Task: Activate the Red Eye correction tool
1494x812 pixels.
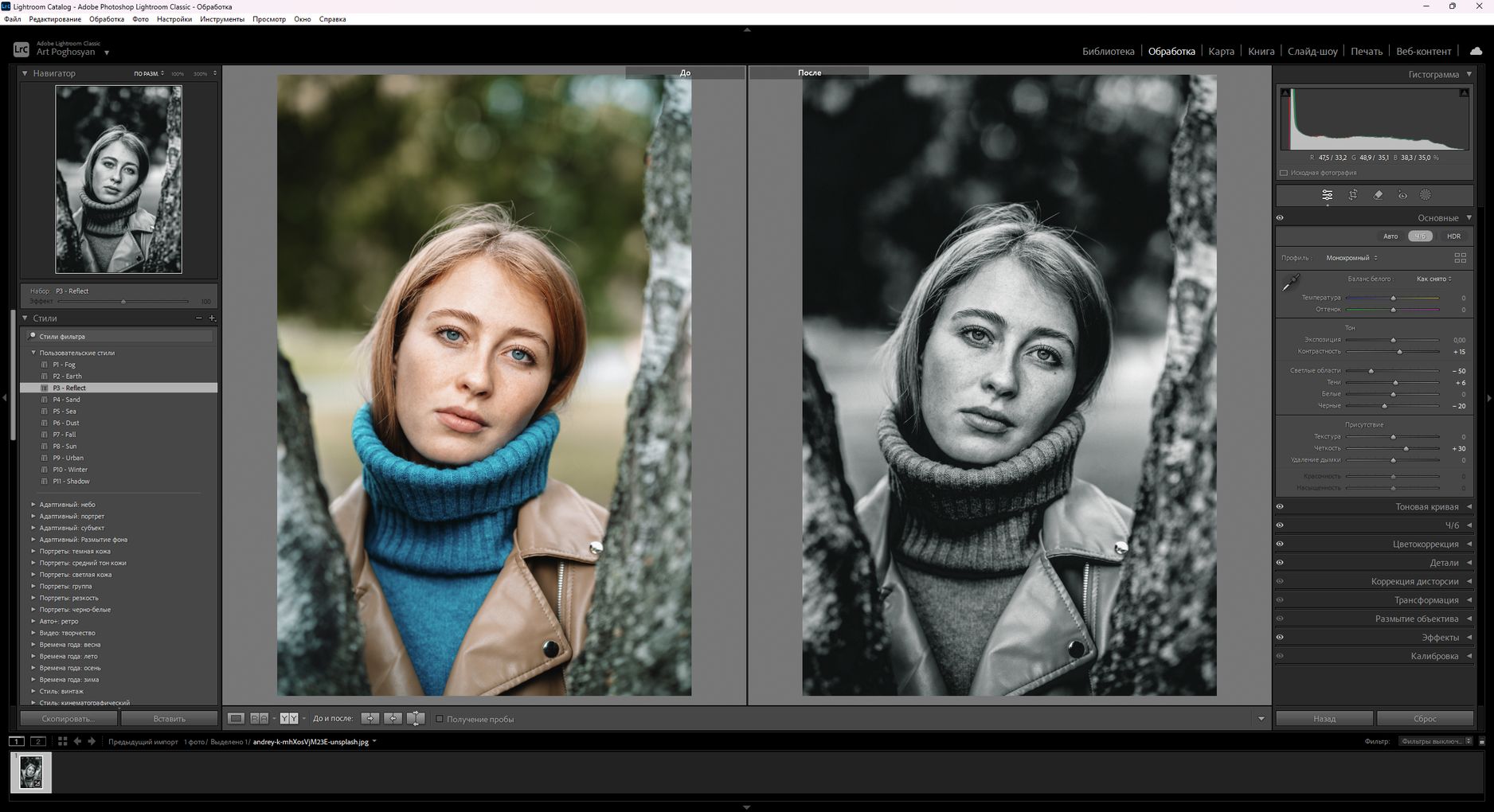Action: click(1402, 195)
